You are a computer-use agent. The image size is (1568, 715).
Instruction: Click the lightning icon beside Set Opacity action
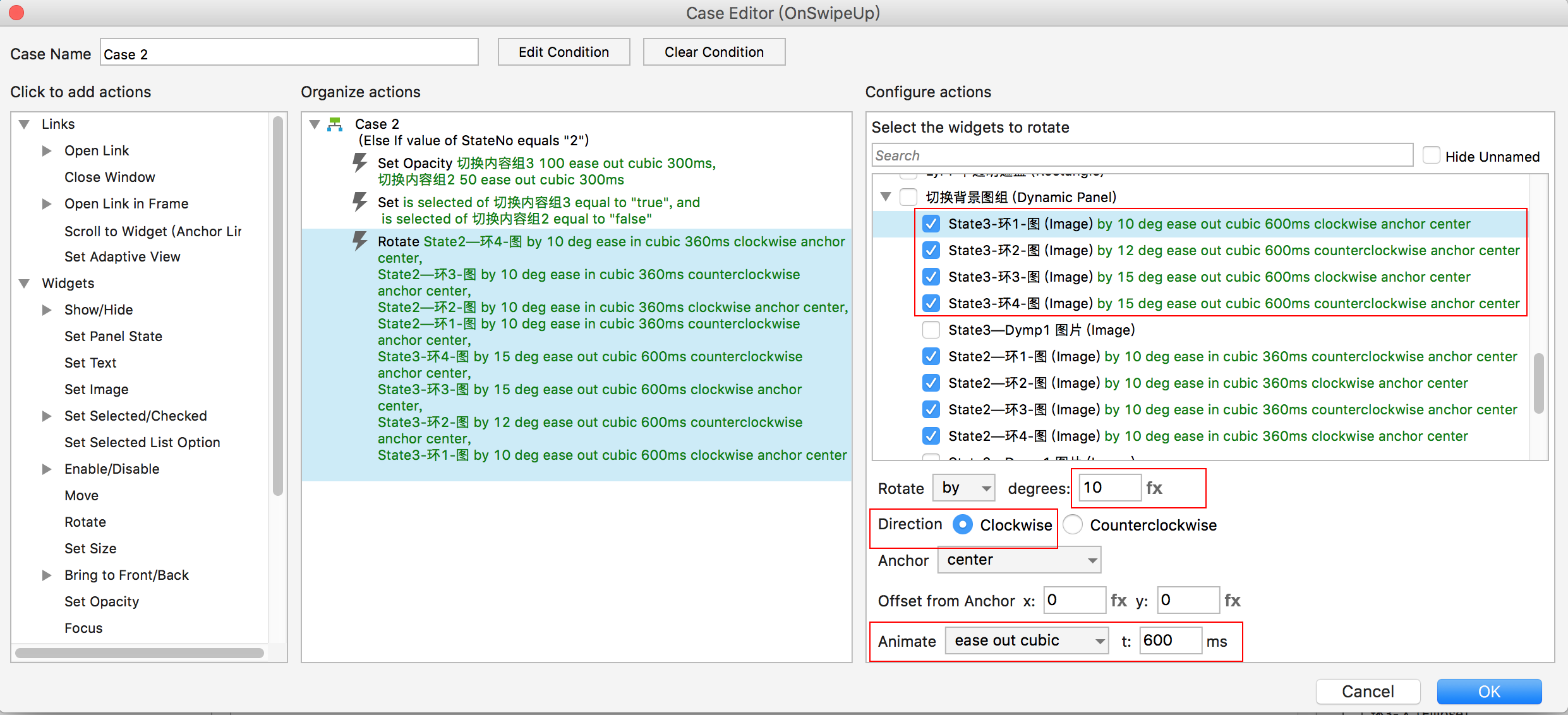pyautogui.click(x=359, y=163)
